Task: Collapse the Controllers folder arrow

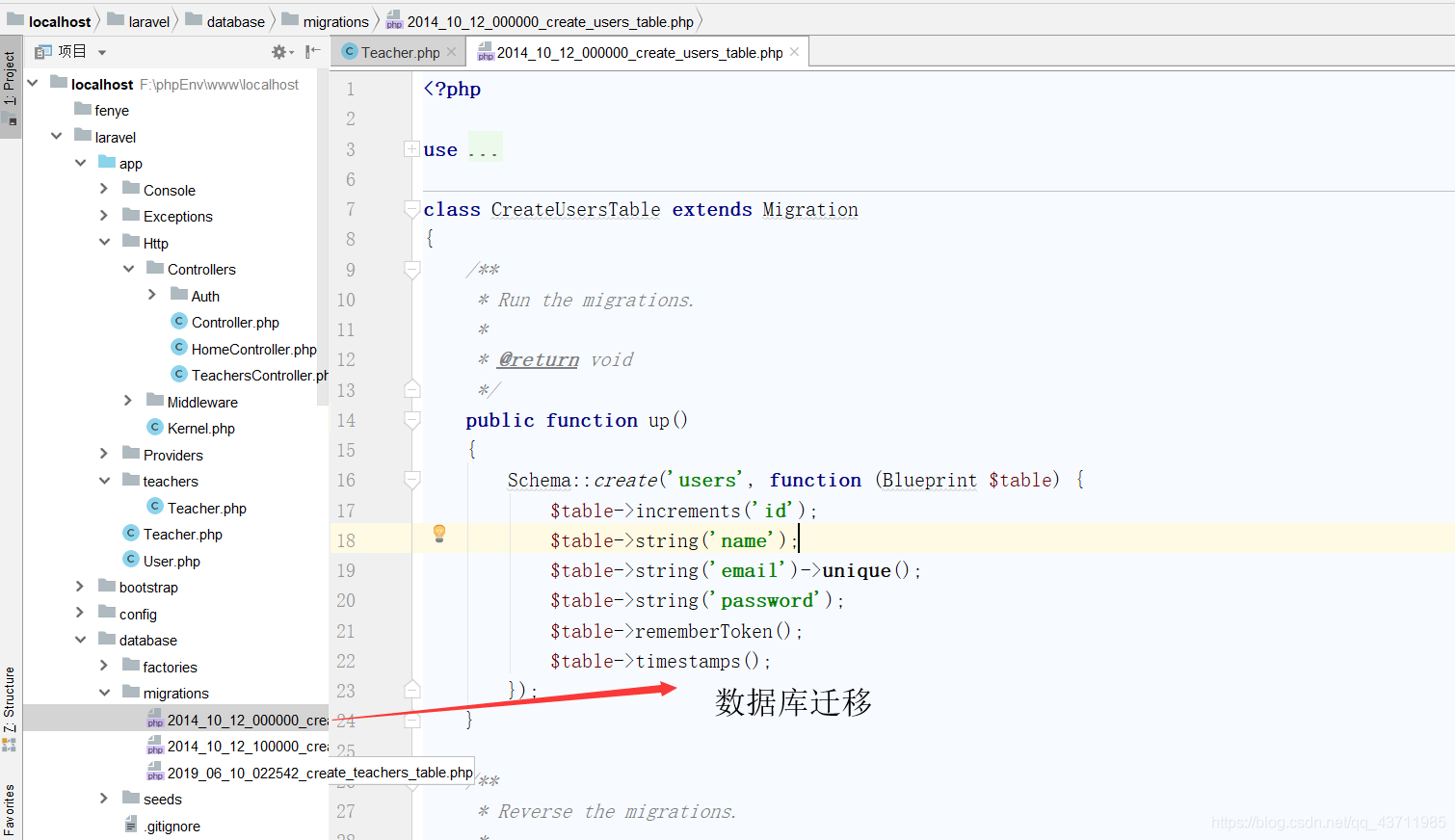Action: pos(129,269)
